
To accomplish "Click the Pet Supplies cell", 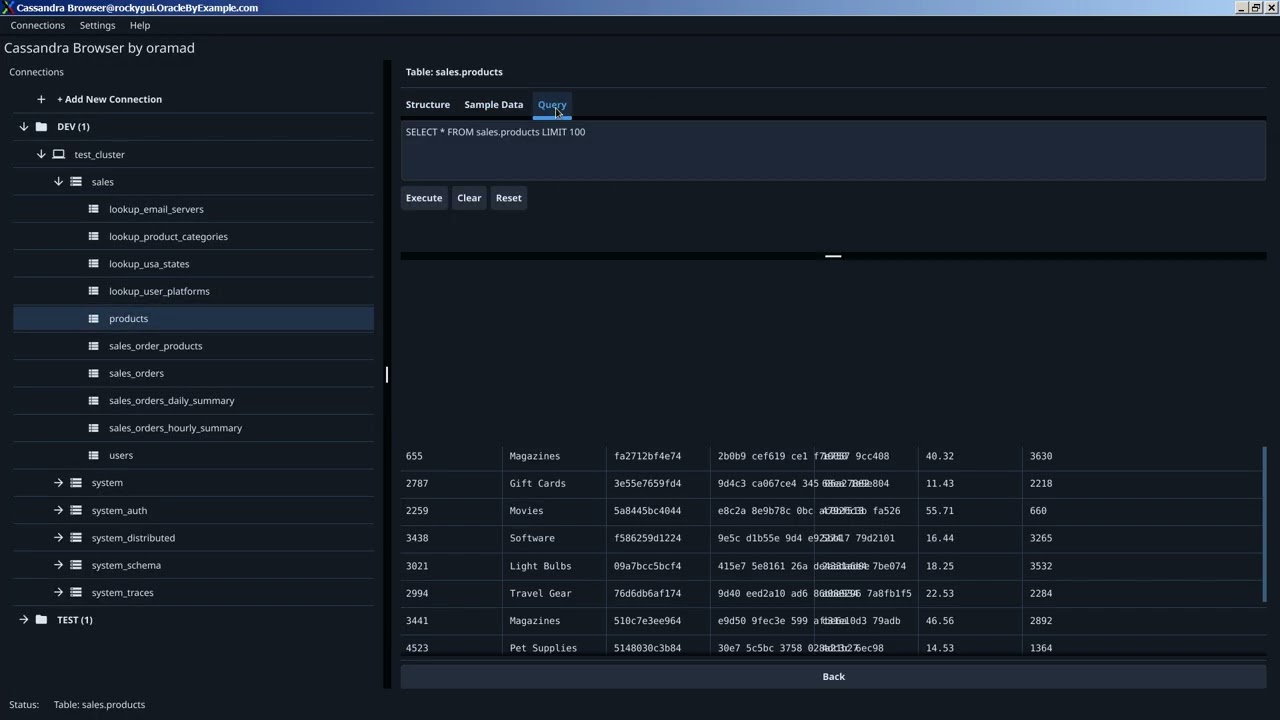I will pyautogui.click(x=543, y=648).
